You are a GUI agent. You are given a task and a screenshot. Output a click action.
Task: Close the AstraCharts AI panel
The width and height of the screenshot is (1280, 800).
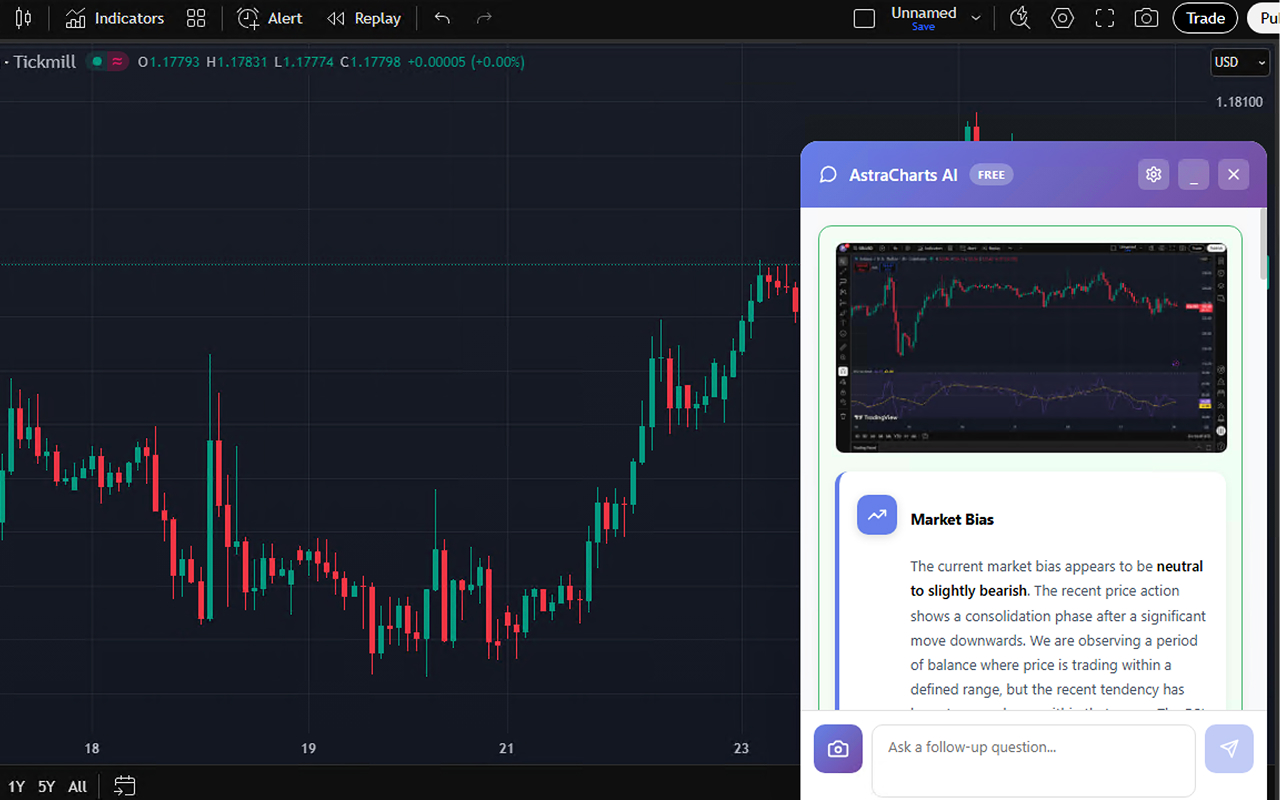click(x=1233, y=174)
